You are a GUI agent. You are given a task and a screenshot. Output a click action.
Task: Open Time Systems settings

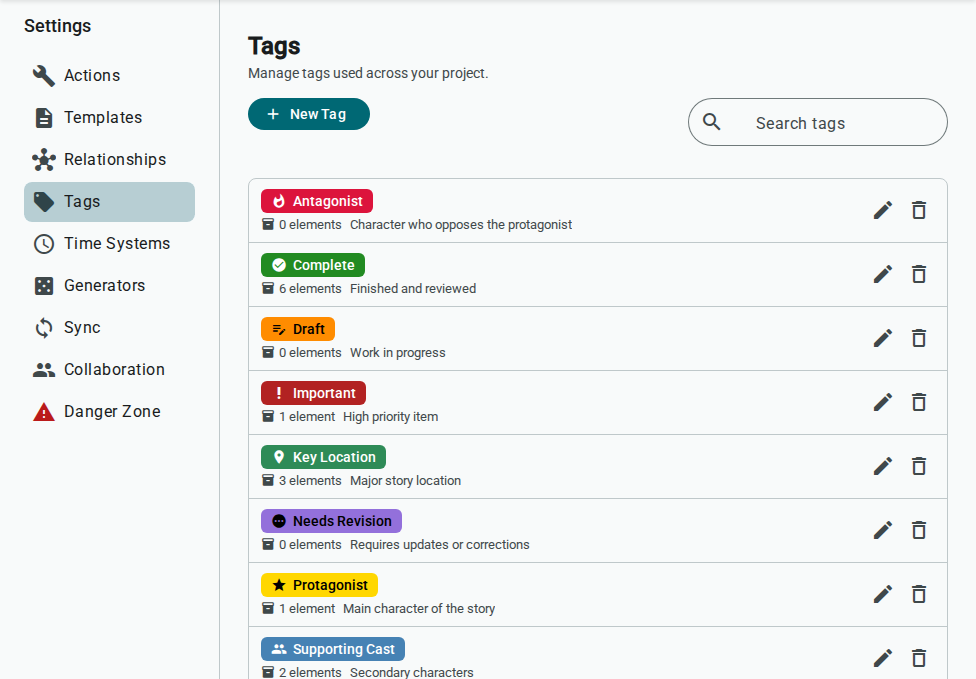[110, 243]
